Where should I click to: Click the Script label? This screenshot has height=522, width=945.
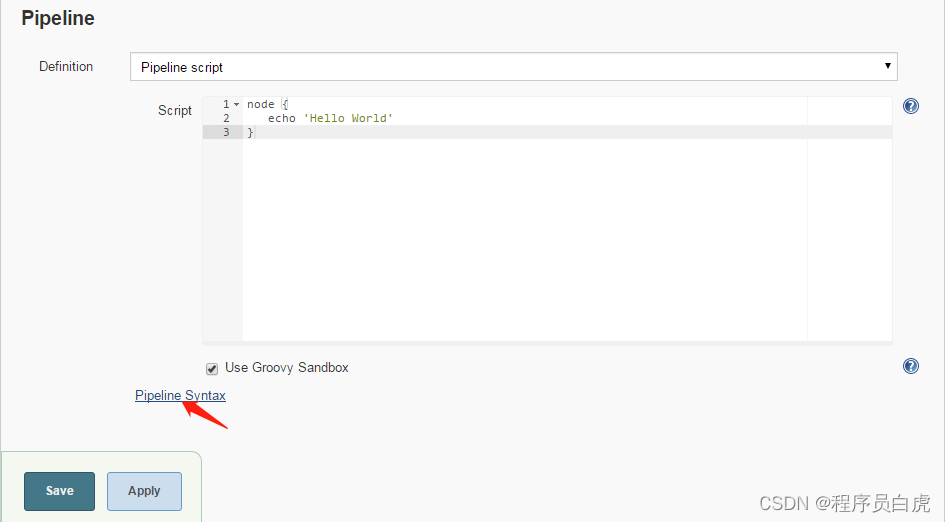(x=175, y=110)
